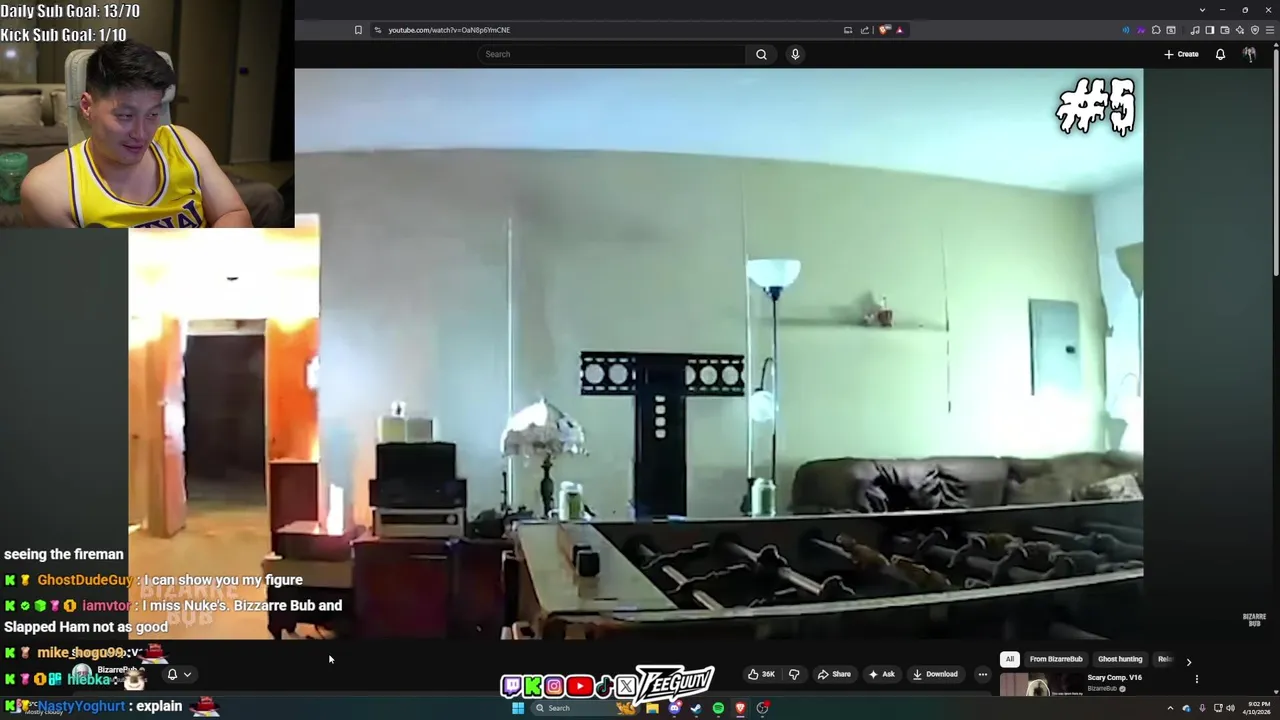Click the cast/screen icon in the address bar

pyautogui.click(x=847, y=30)
